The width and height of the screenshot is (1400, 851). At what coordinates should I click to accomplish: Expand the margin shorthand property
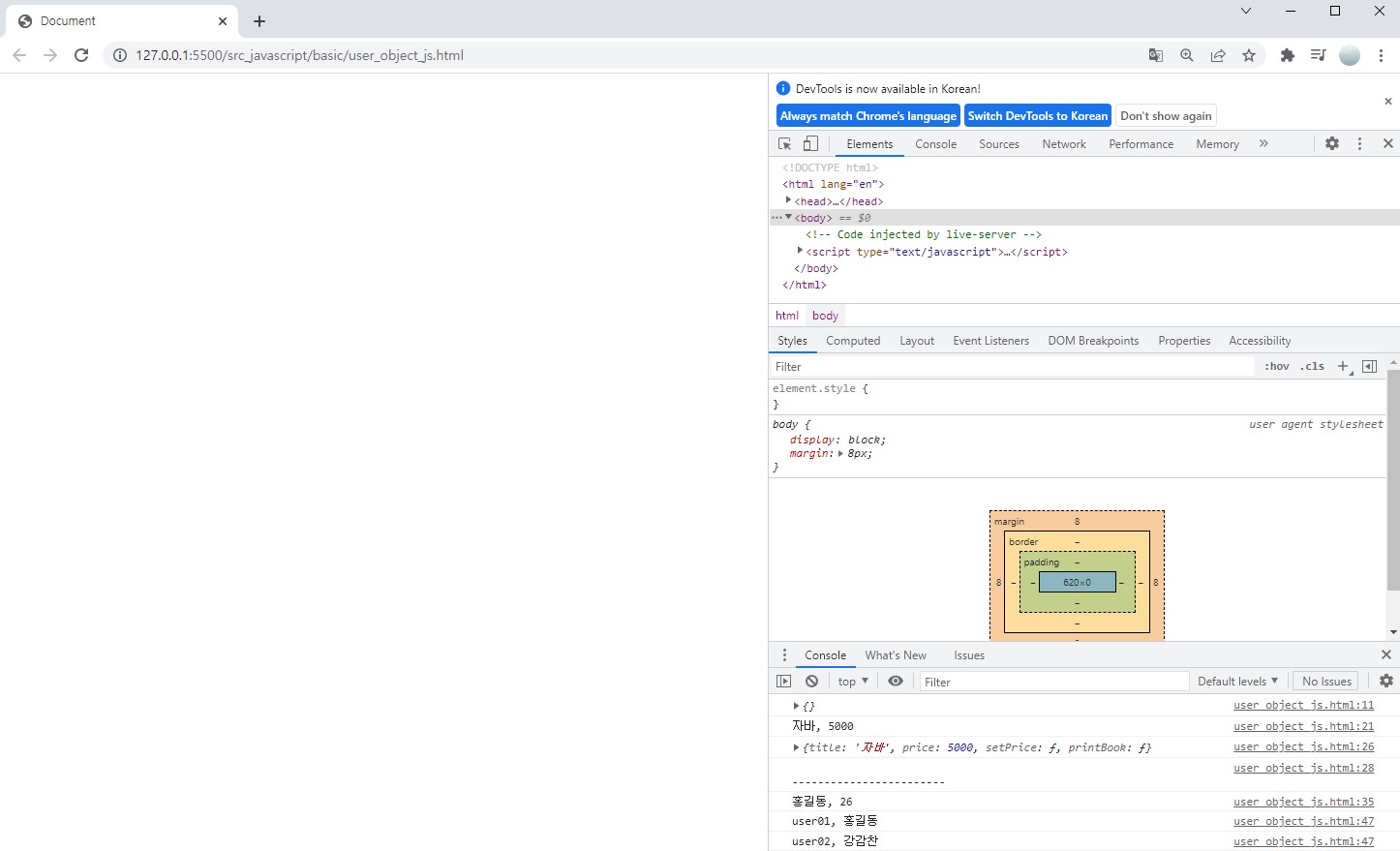tap(840, 453)
